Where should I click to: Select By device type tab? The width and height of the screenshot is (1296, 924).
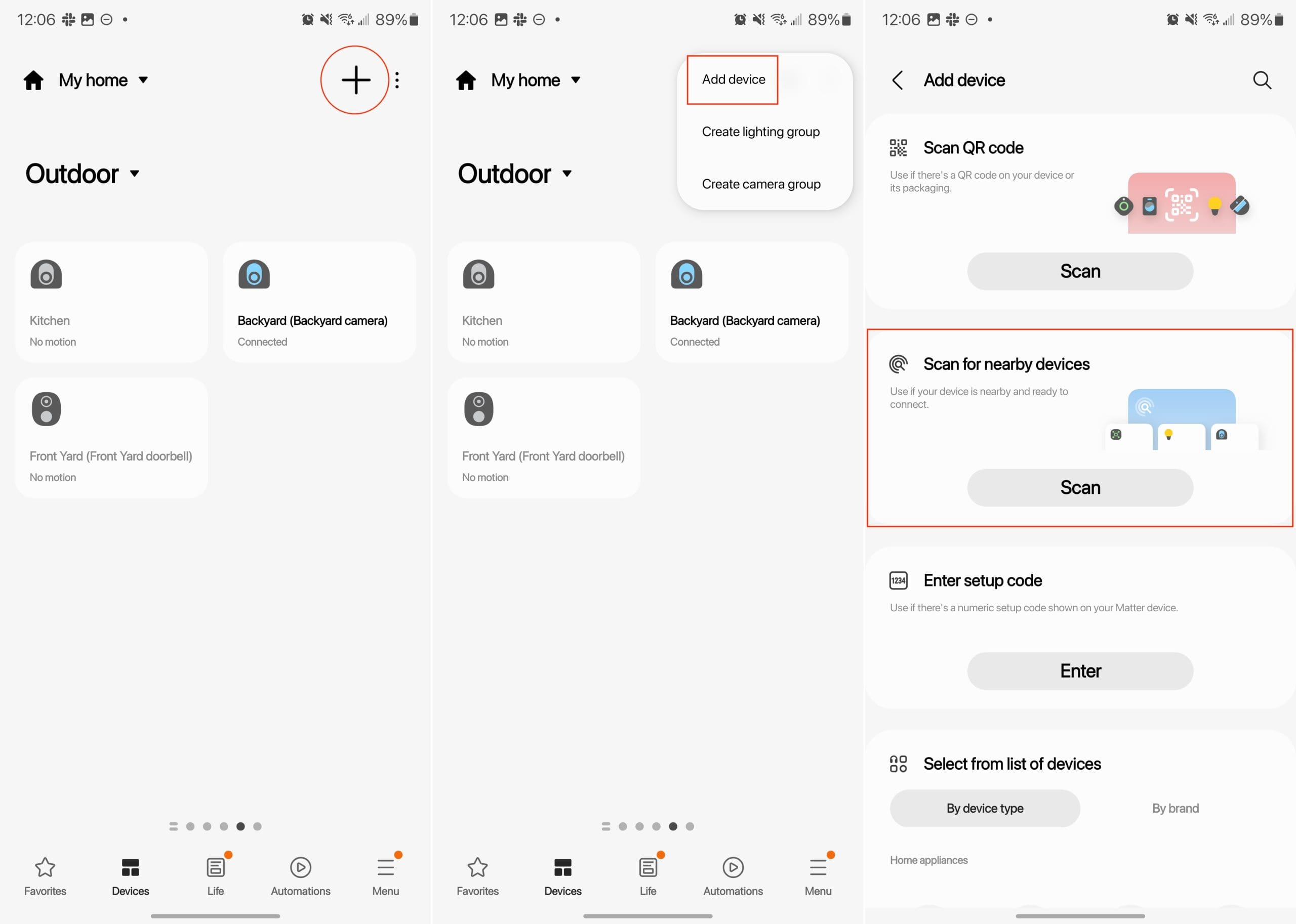point(983,808)
